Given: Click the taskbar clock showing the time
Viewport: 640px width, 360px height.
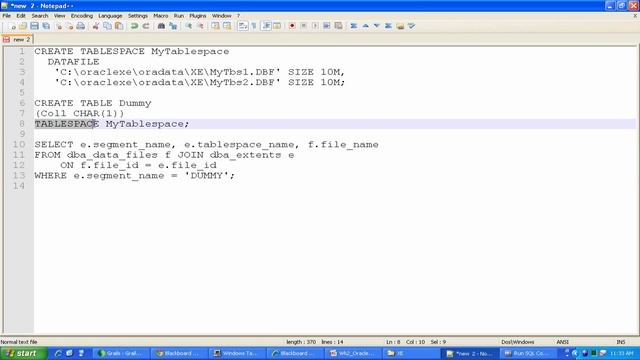Looking at the screenshot, I should pyautogui.click(x=622, y=353).
